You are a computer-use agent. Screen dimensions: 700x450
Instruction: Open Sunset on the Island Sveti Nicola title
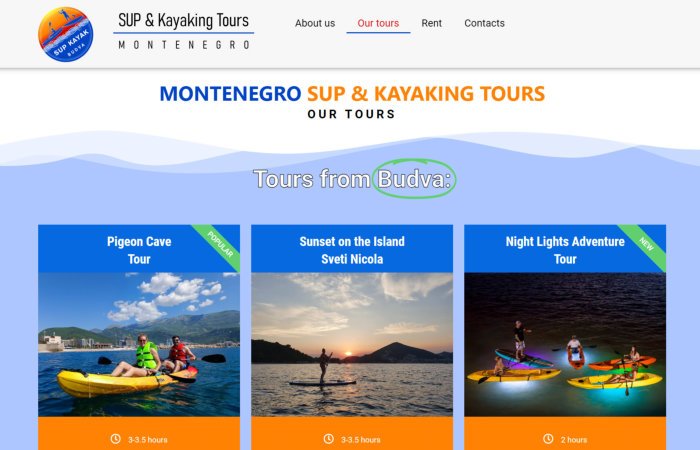point(352,250)
